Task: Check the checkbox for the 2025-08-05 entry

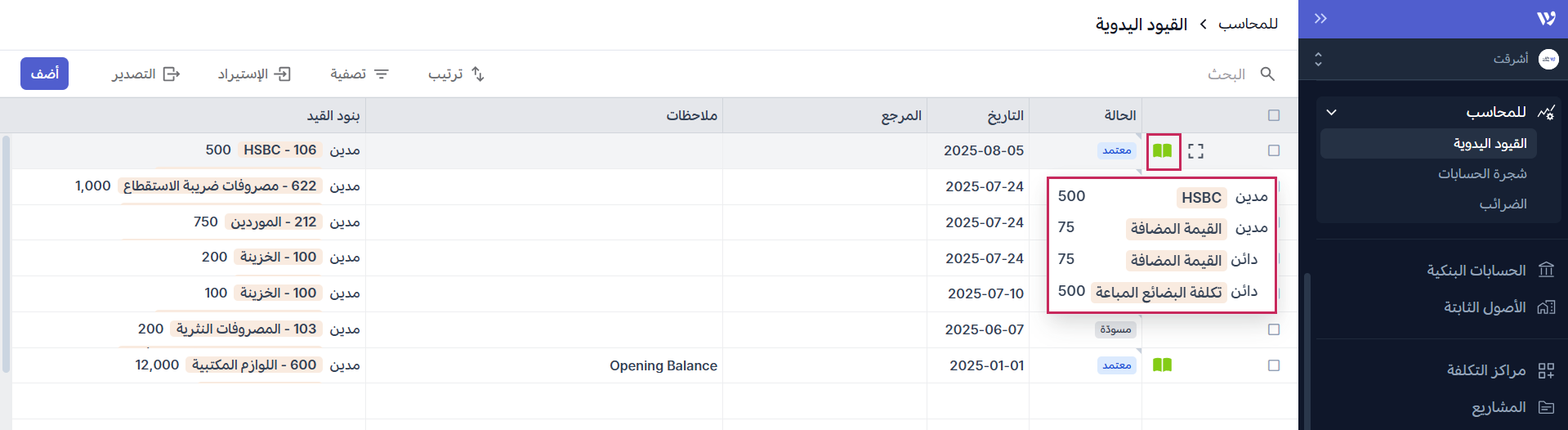Action: pos(1274,150)
